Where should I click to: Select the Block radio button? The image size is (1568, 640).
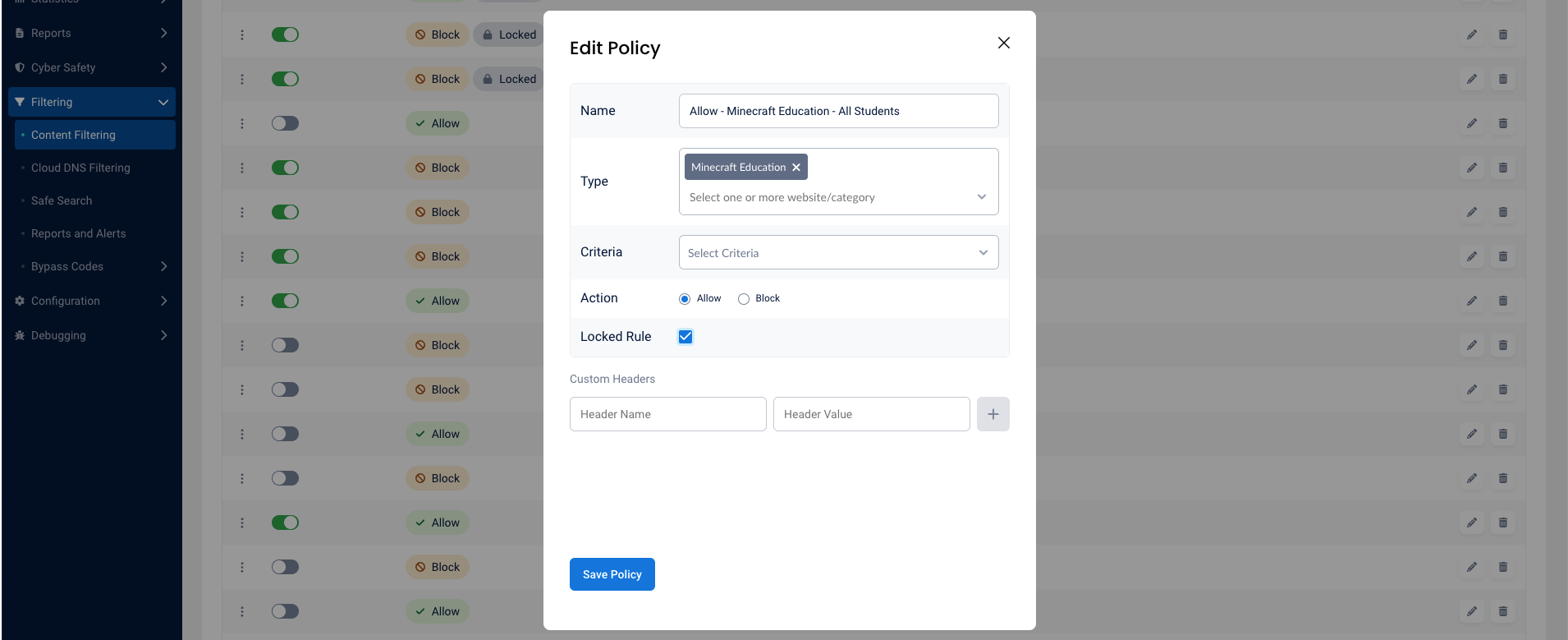point(744,299)
